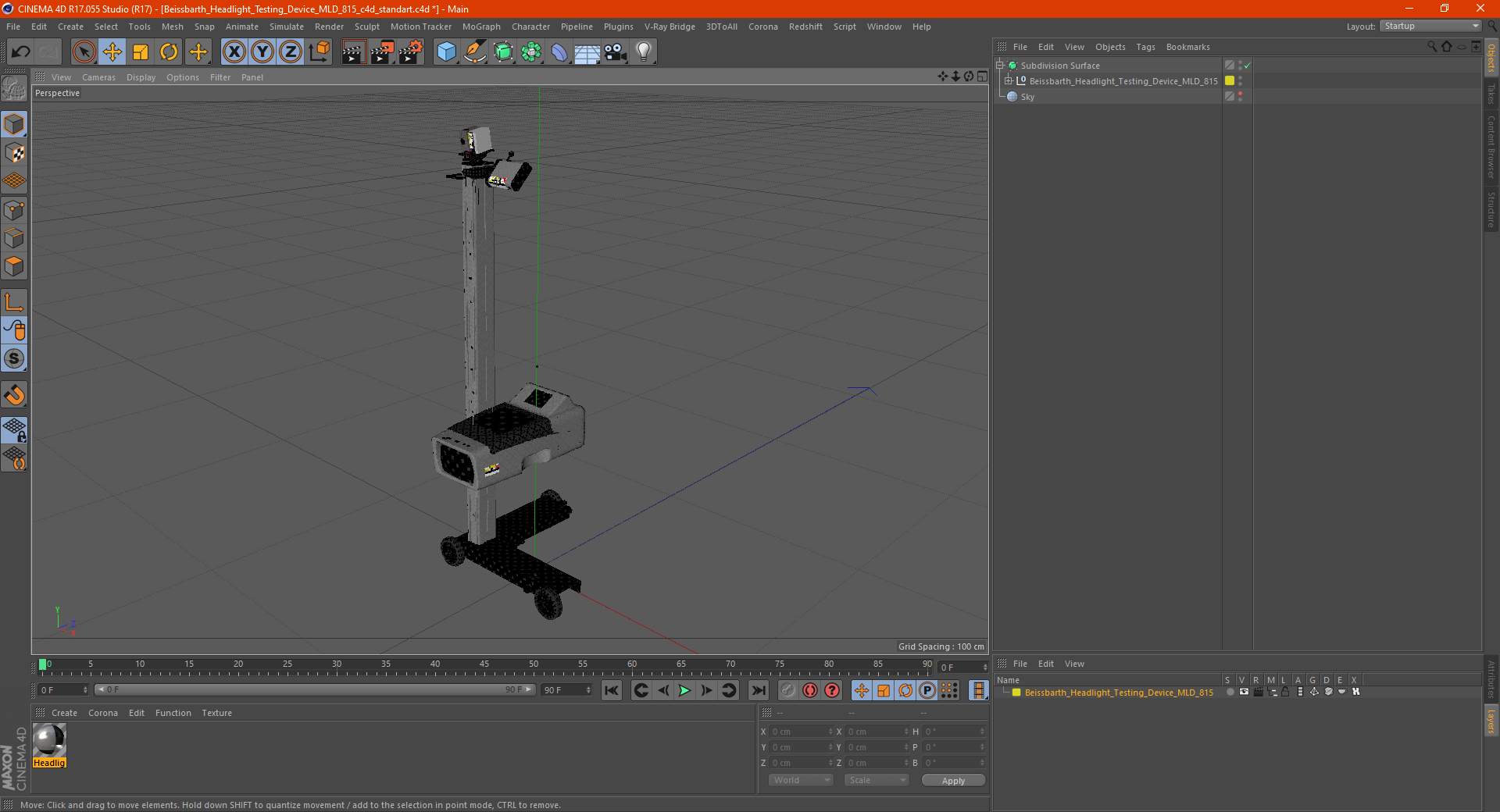1500x812 pixels.
Task: Add Subdivision Surface generator icon
Action: point(503,52)
